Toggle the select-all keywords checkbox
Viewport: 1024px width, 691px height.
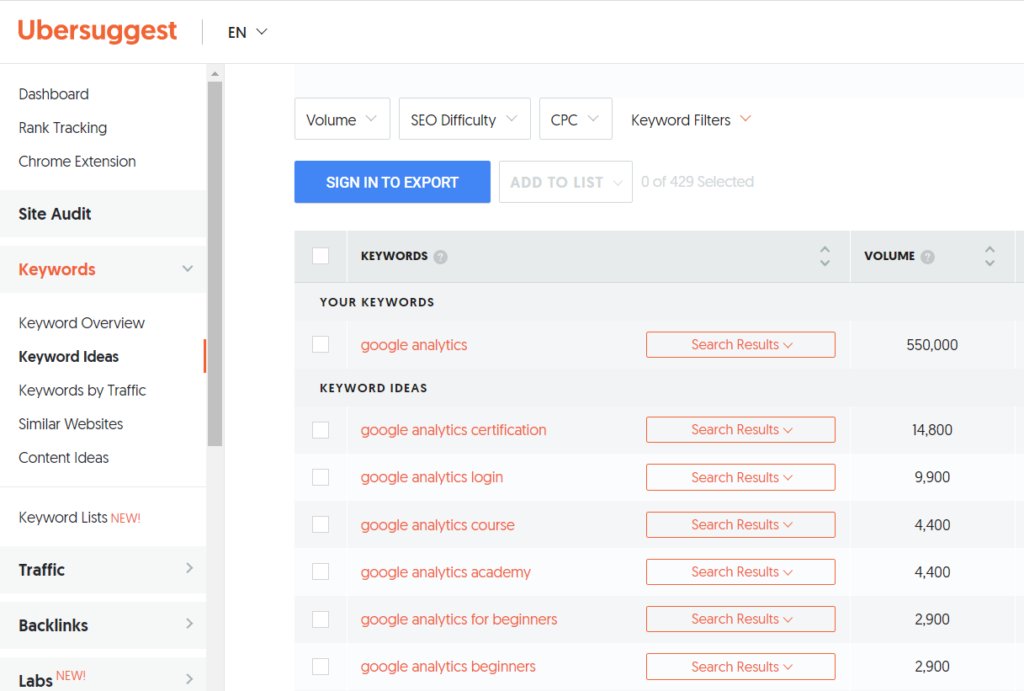tap(321, 256)
